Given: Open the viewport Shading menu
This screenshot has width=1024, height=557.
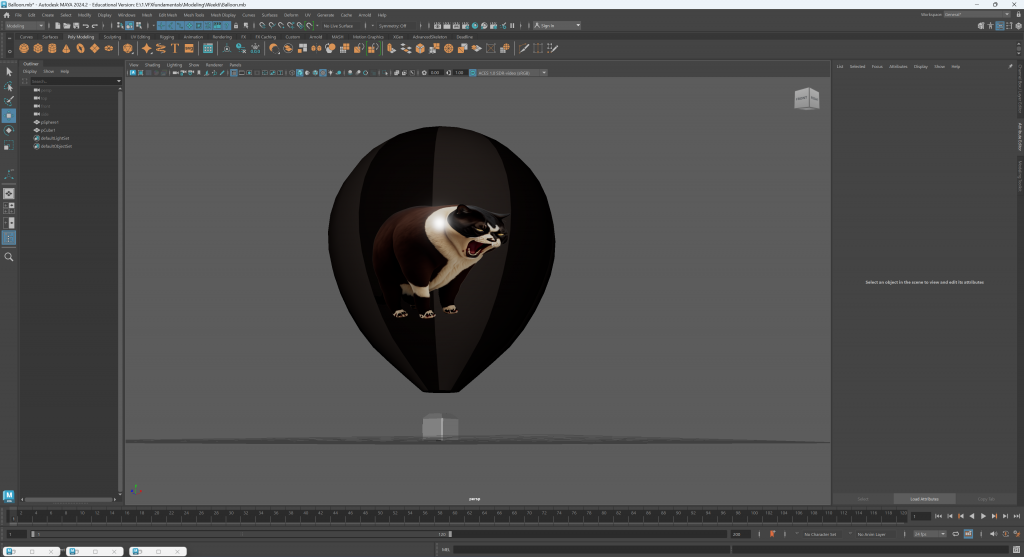Looking at the screenshot, I should pyautogui.click(x=152, y=65).
